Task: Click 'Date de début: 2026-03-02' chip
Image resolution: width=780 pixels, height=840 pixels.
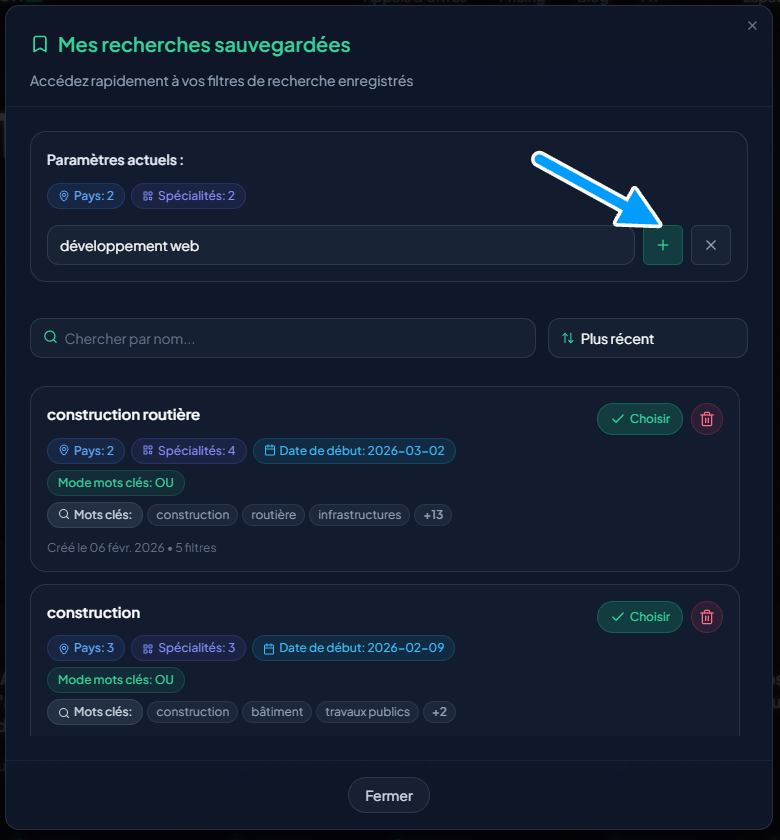Action: click(354, 451)
